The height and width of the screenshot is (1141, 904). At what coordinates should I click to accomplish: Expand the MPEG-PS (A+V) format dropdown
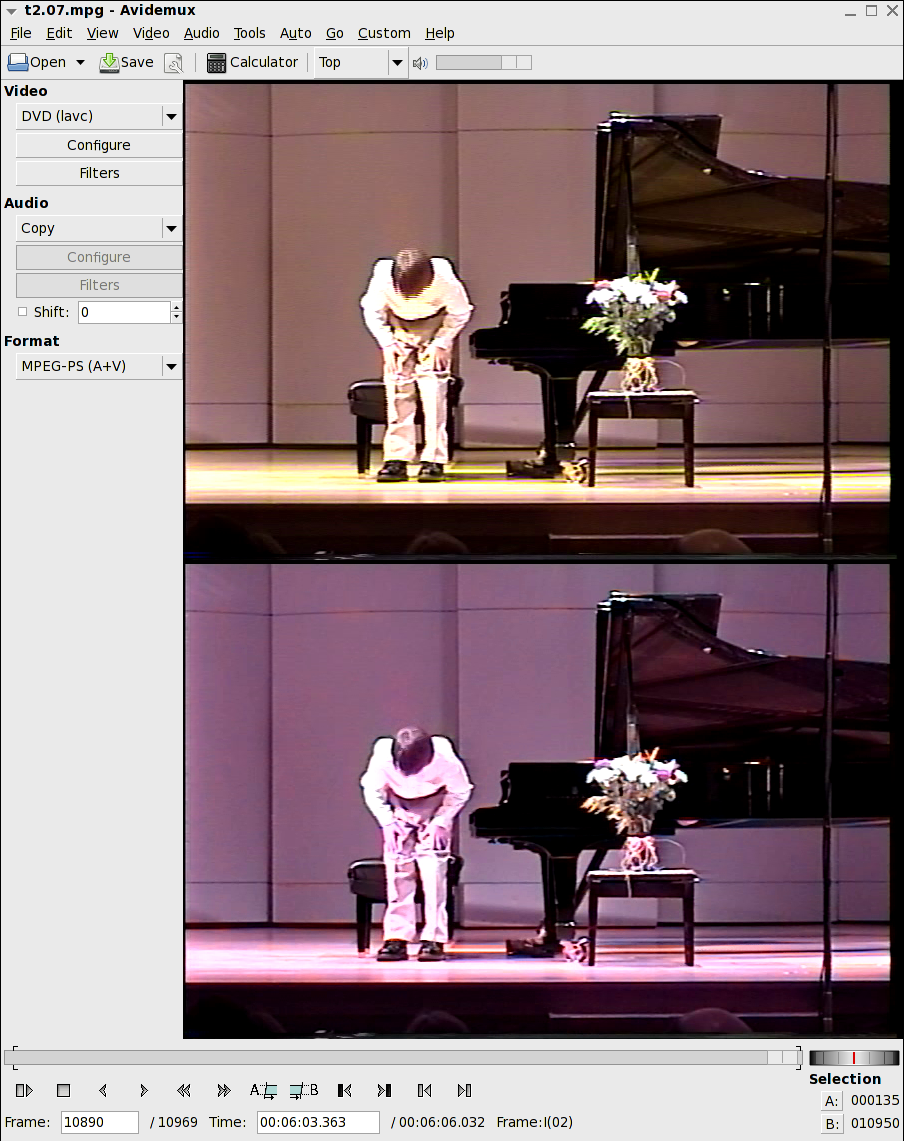[171, 366]
